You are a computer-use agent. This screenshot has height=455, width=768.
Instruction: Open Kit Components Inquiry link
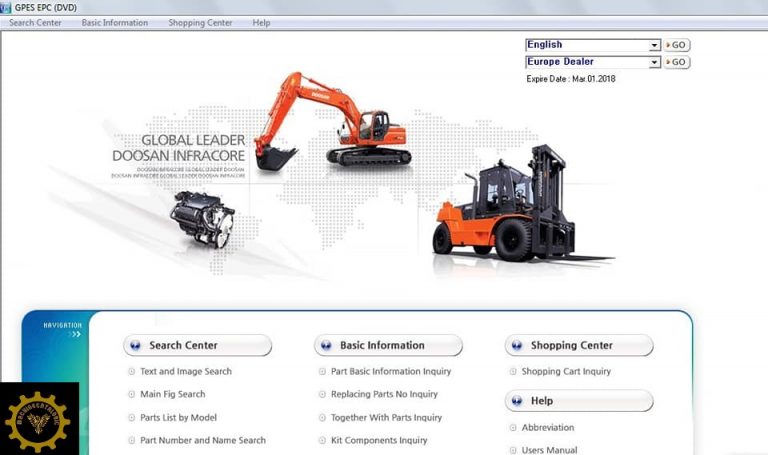point(379,440)
